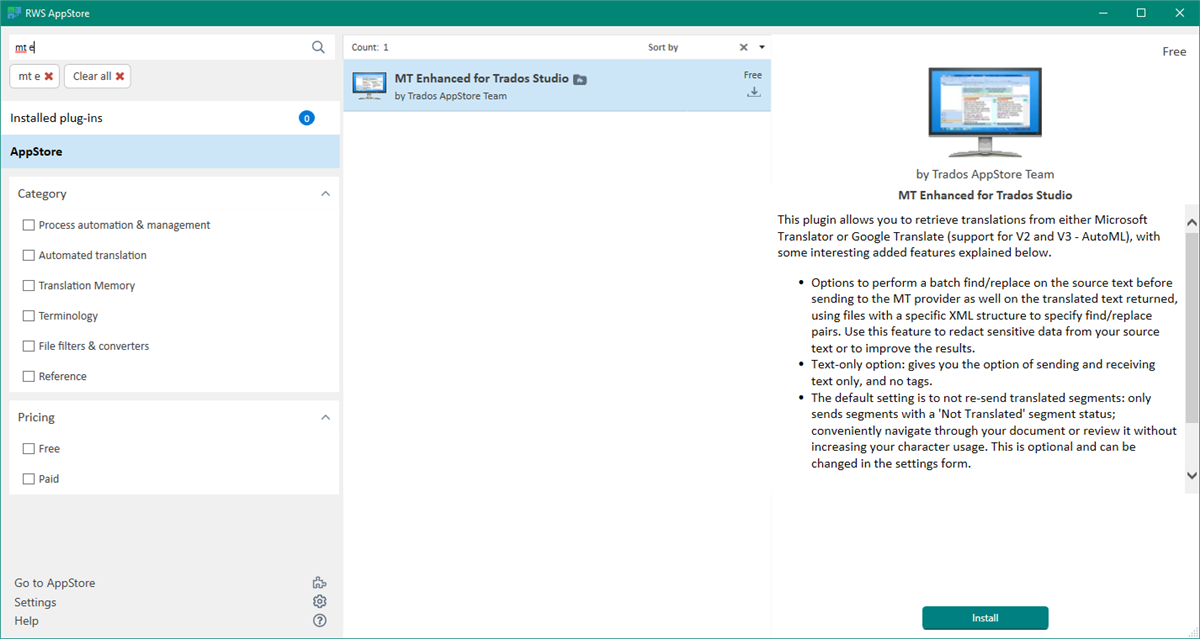Tick the Free pricing checkbox
The width and height of the screenshot is (1200, 639).
(x=29, y=449)
